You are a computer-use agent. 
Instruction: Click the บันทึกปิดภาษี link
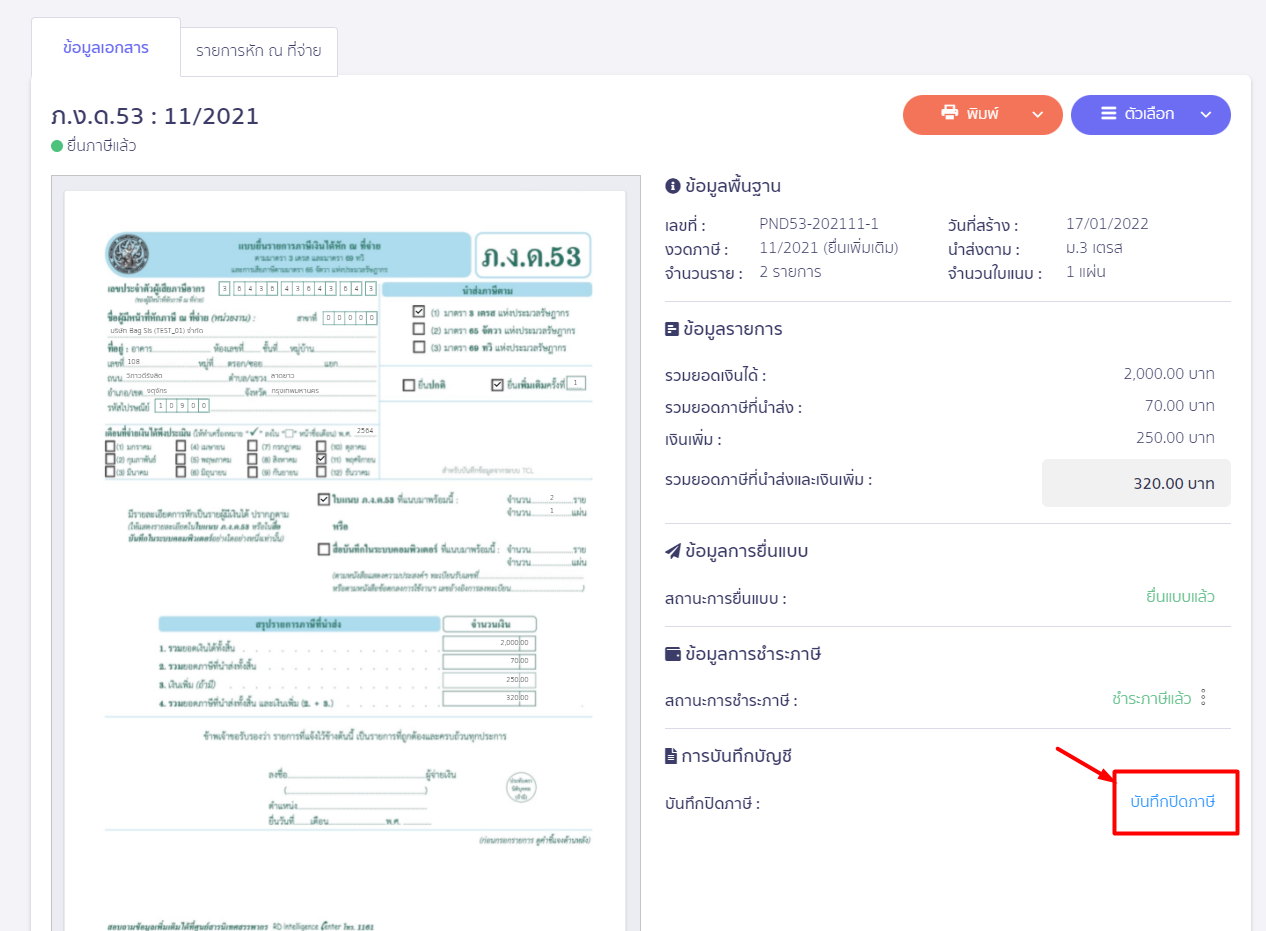pos(1172,802)
